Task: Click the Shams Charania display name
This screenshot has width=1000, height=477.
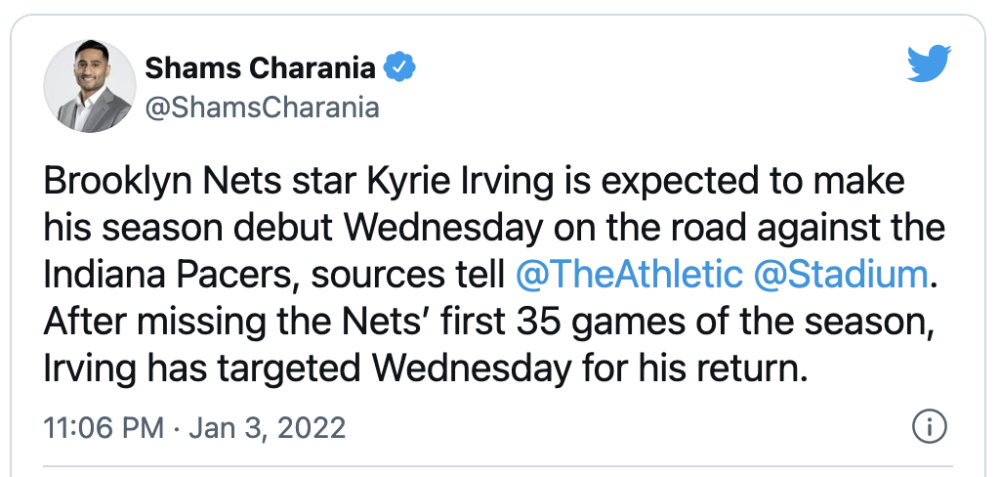Action: pos(261,68)
